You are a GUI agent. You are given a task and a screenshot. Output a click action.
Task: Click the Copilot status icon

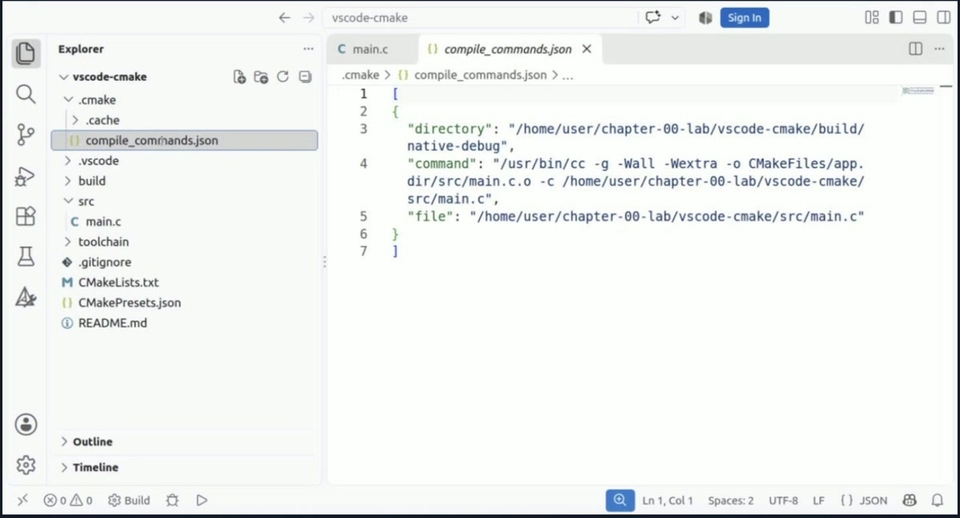[910, 500]
